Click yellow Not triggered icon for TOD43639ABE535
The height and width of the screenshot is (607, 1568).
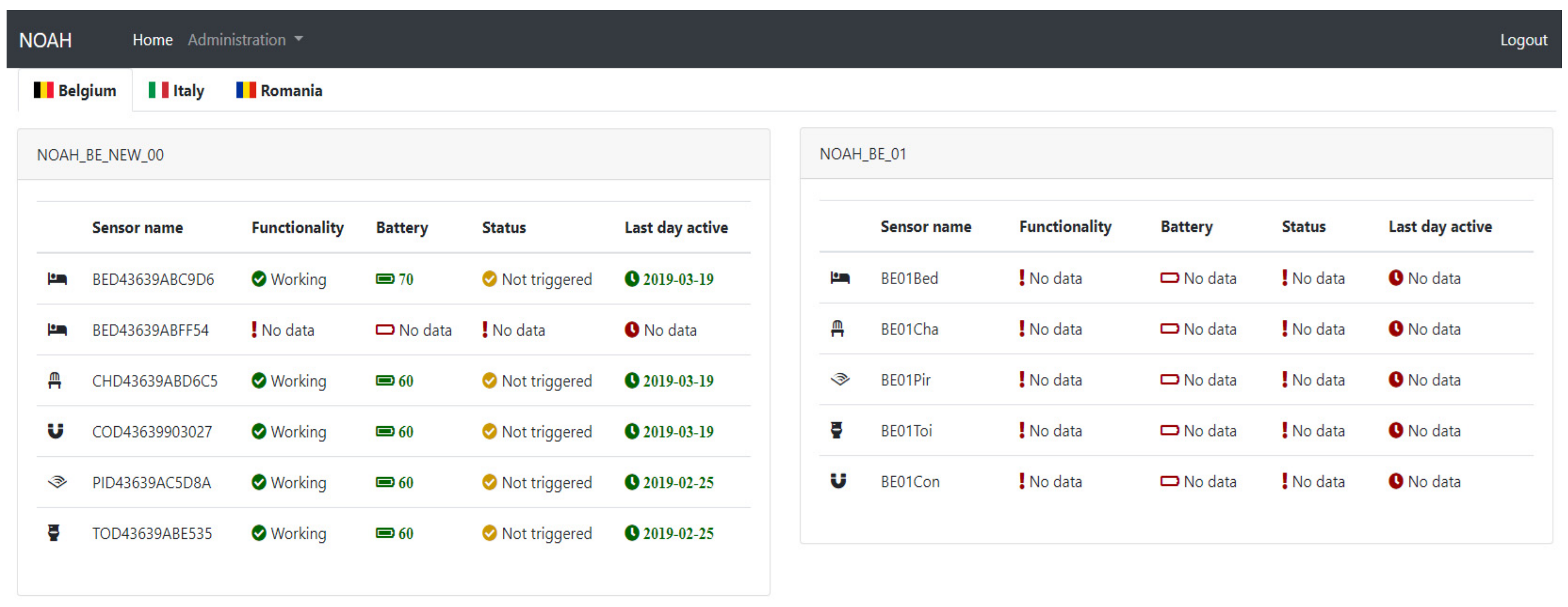coord(489,533)
